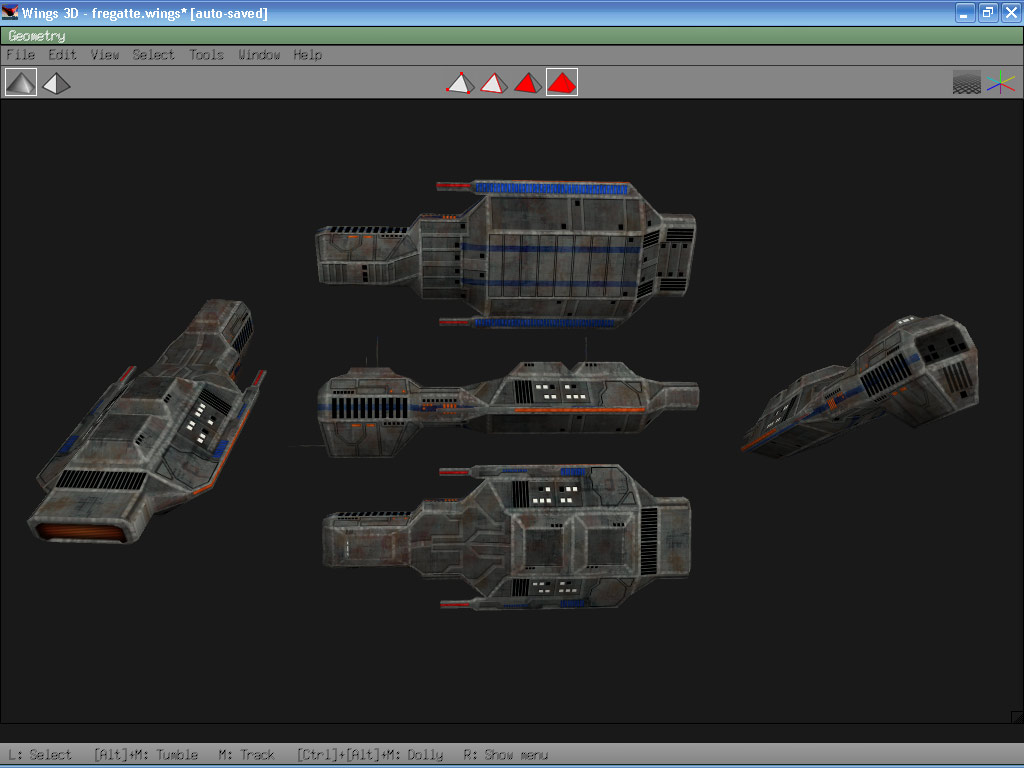Expand the Tools menu

click(206, 55)
